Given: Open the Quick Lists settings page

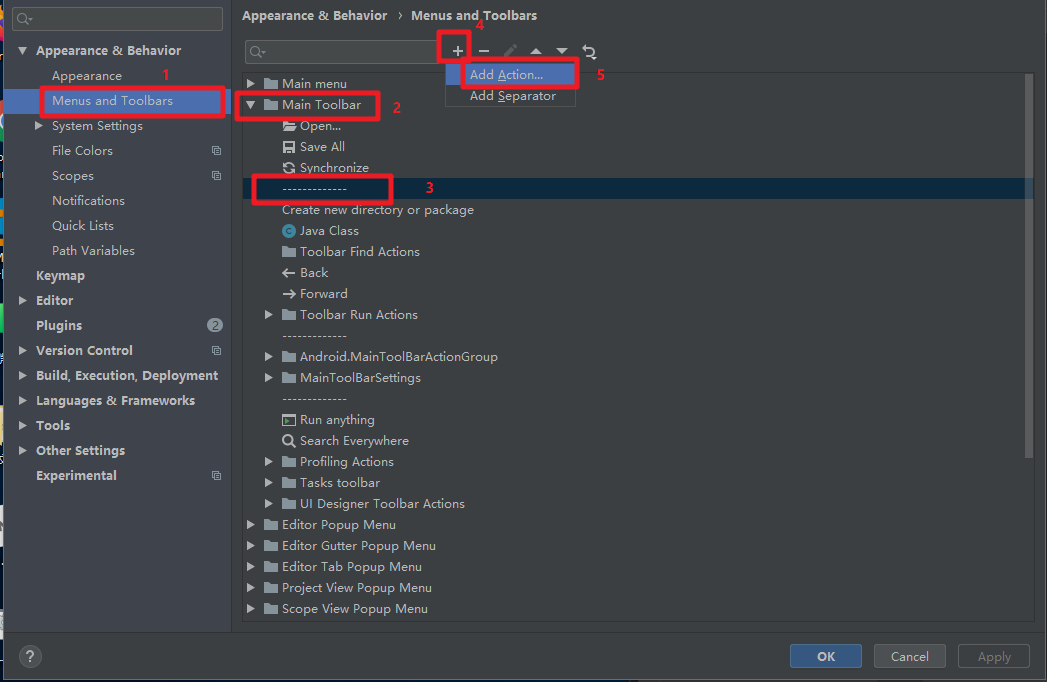Looking at the screenshot, I should [83, 226].
